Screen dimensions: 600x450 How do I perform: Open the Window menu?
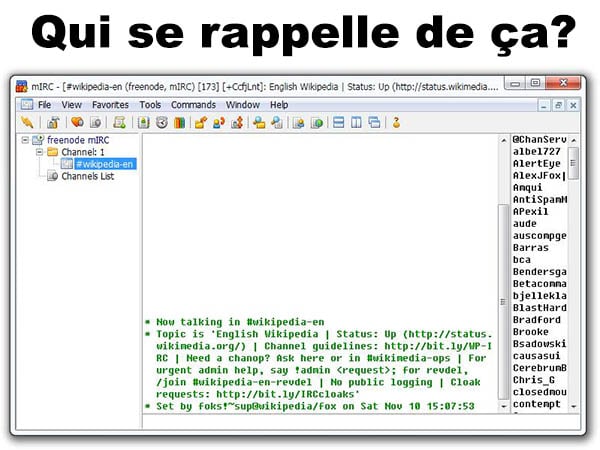click(x=243, y=104)
